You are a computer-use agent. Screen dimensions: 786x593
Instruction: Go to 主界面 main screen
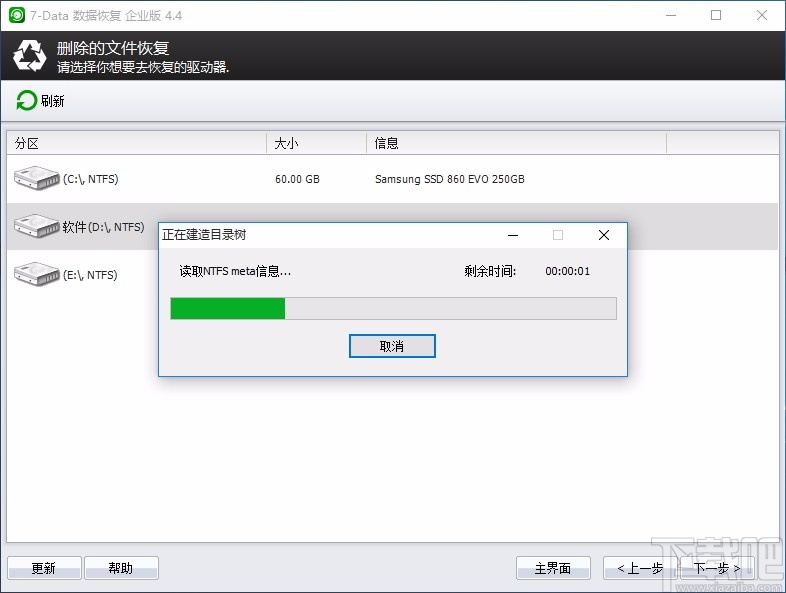click(x=553, y=568)
